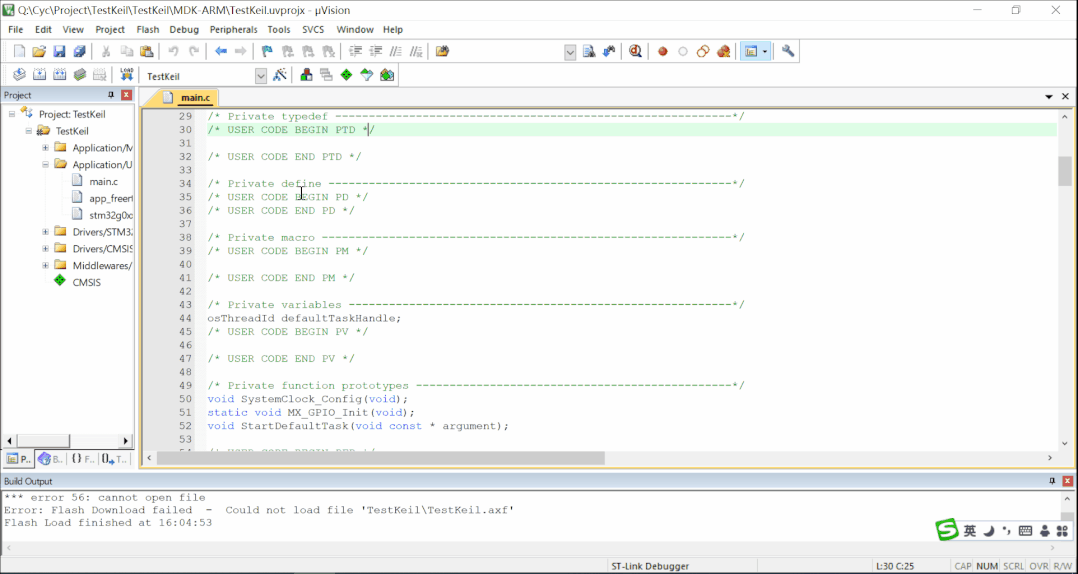The height and width of the screenshot is (574, 1078).
Task: Collapse the Application/U folder
Action: (x=45, y=164)
